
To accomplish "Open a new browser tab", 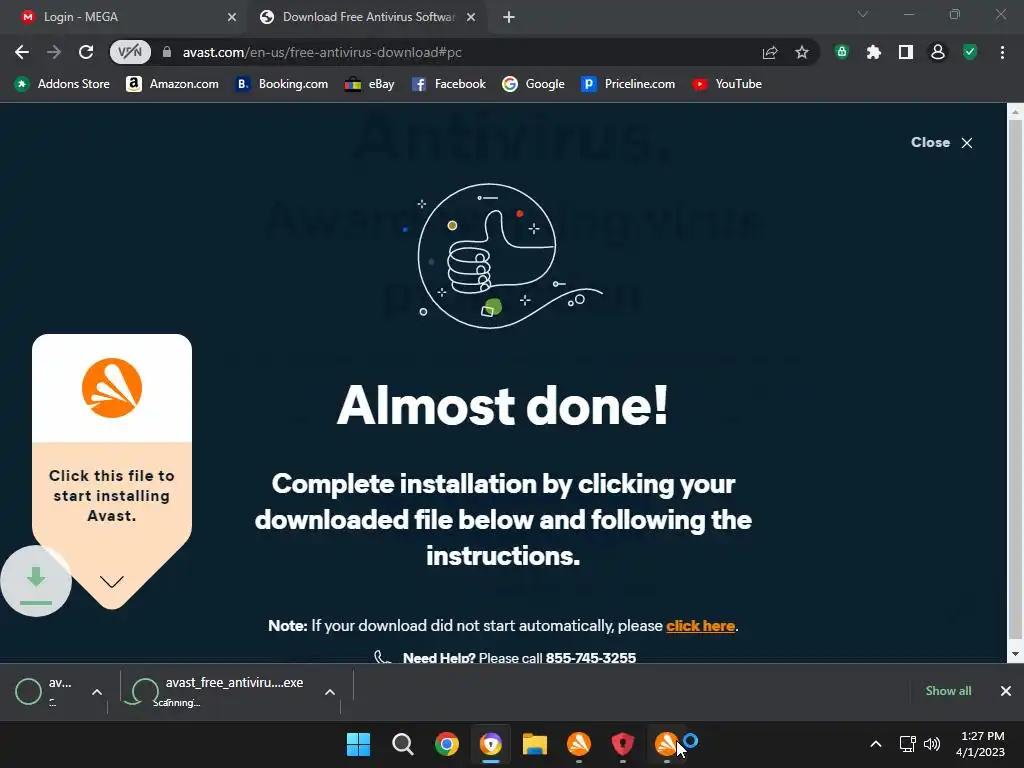I will click(509, 17).
